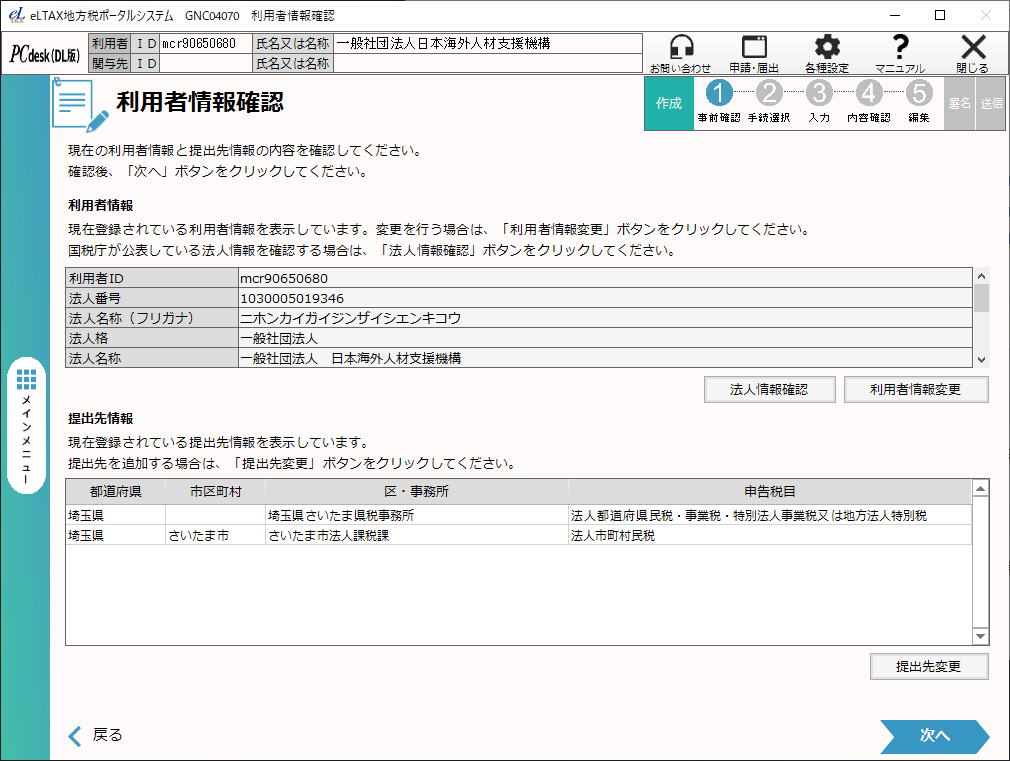Click the eLTAX logo in title bar

pyautogui.click(x=17, y=15)
